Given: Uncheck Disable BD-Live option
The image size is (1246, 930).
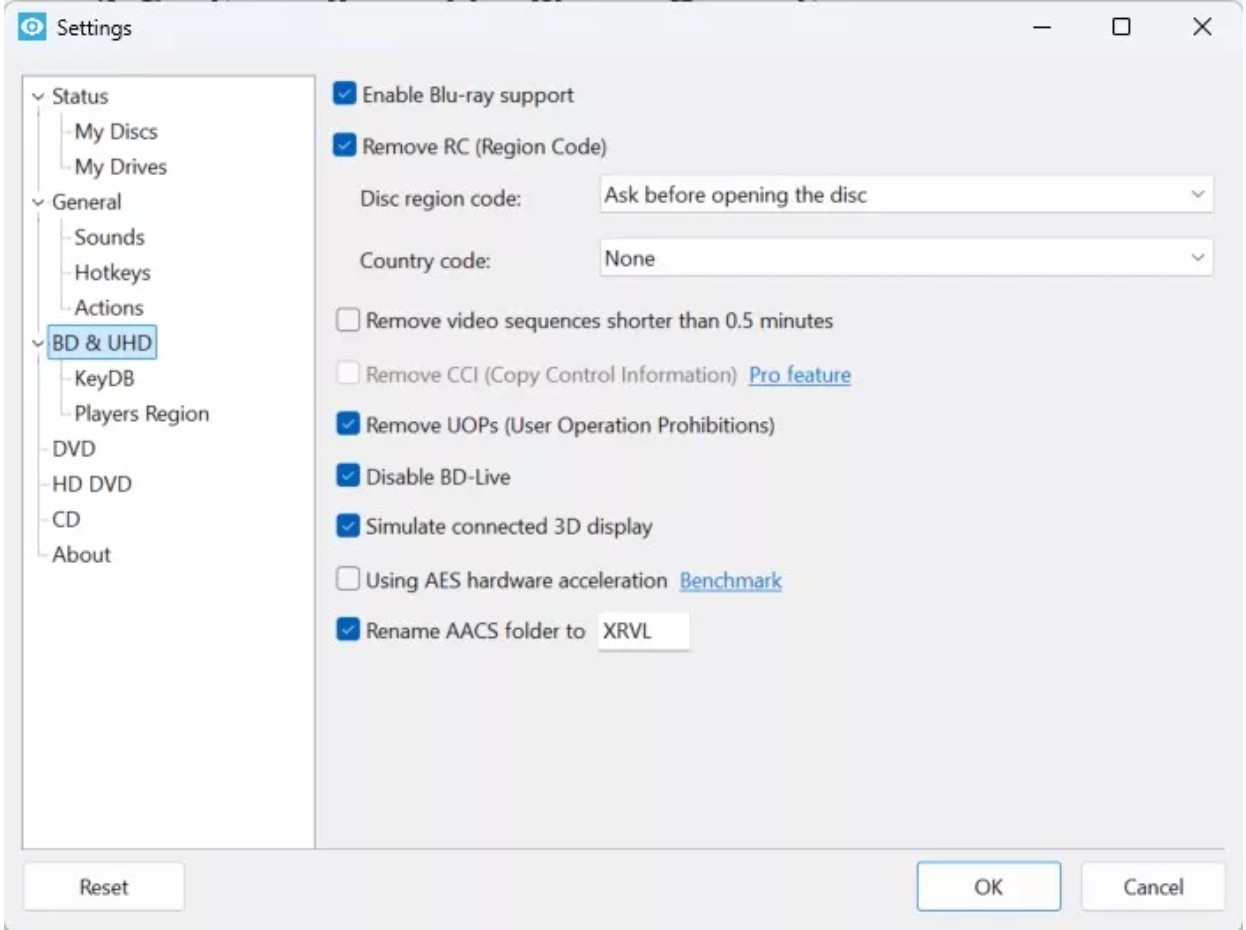Looking at the screenshot, I should tap(348, 477).
